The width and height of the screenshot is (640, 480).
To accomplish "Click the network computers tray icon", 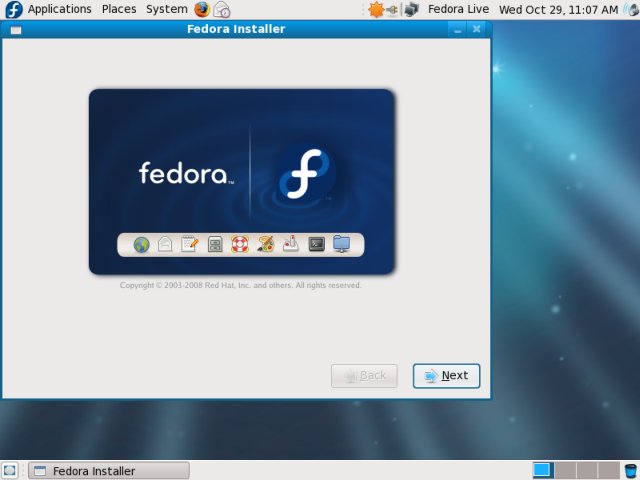I will [411, 9].
